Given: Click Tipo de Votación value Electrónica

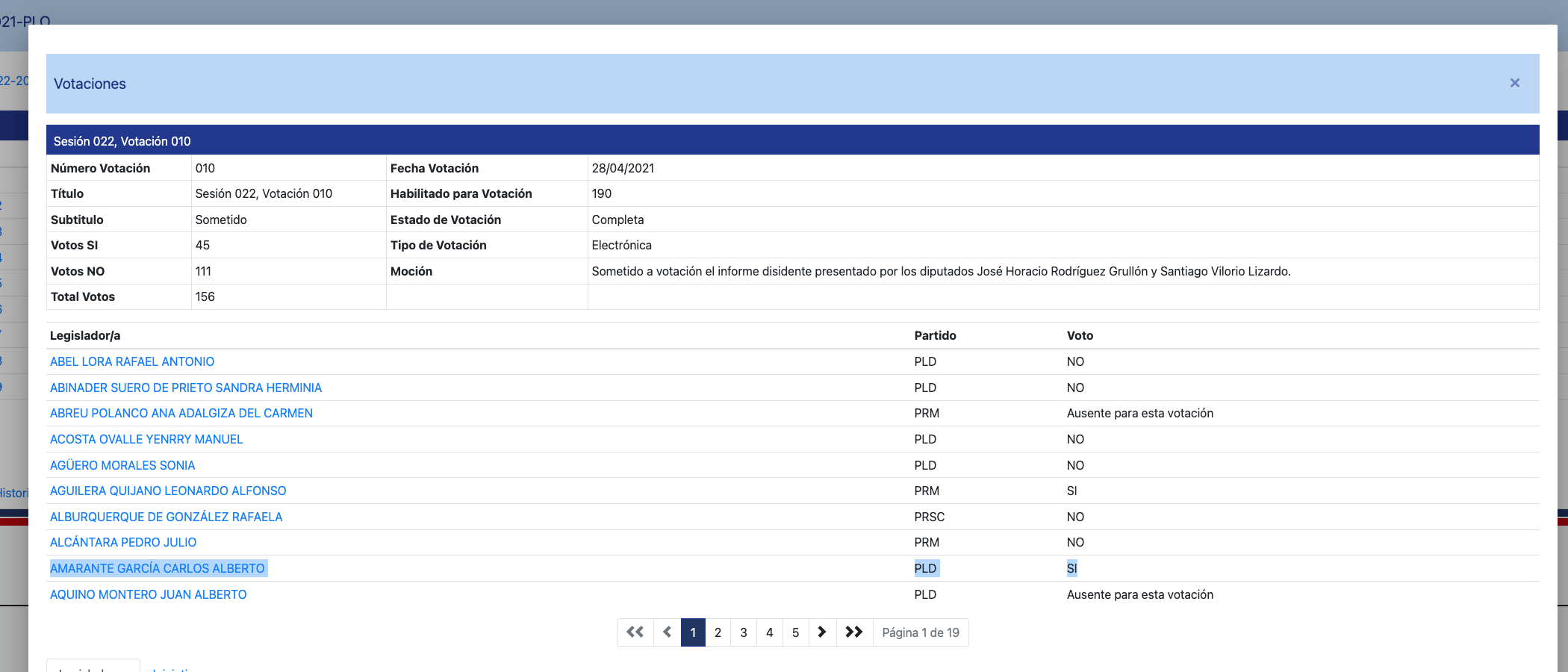Looking at the screenshot, I should (x=621, y=245).
